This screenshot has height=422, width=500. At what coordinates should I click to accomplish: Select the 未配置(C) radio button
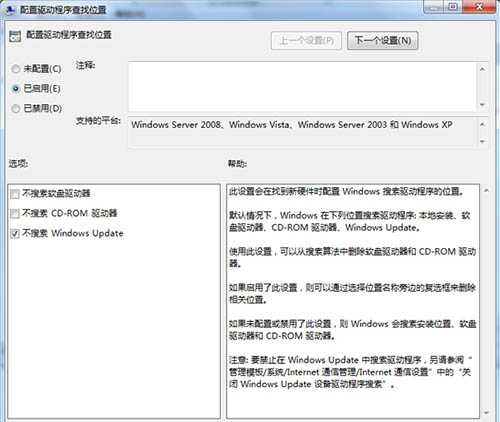point(16,69)
